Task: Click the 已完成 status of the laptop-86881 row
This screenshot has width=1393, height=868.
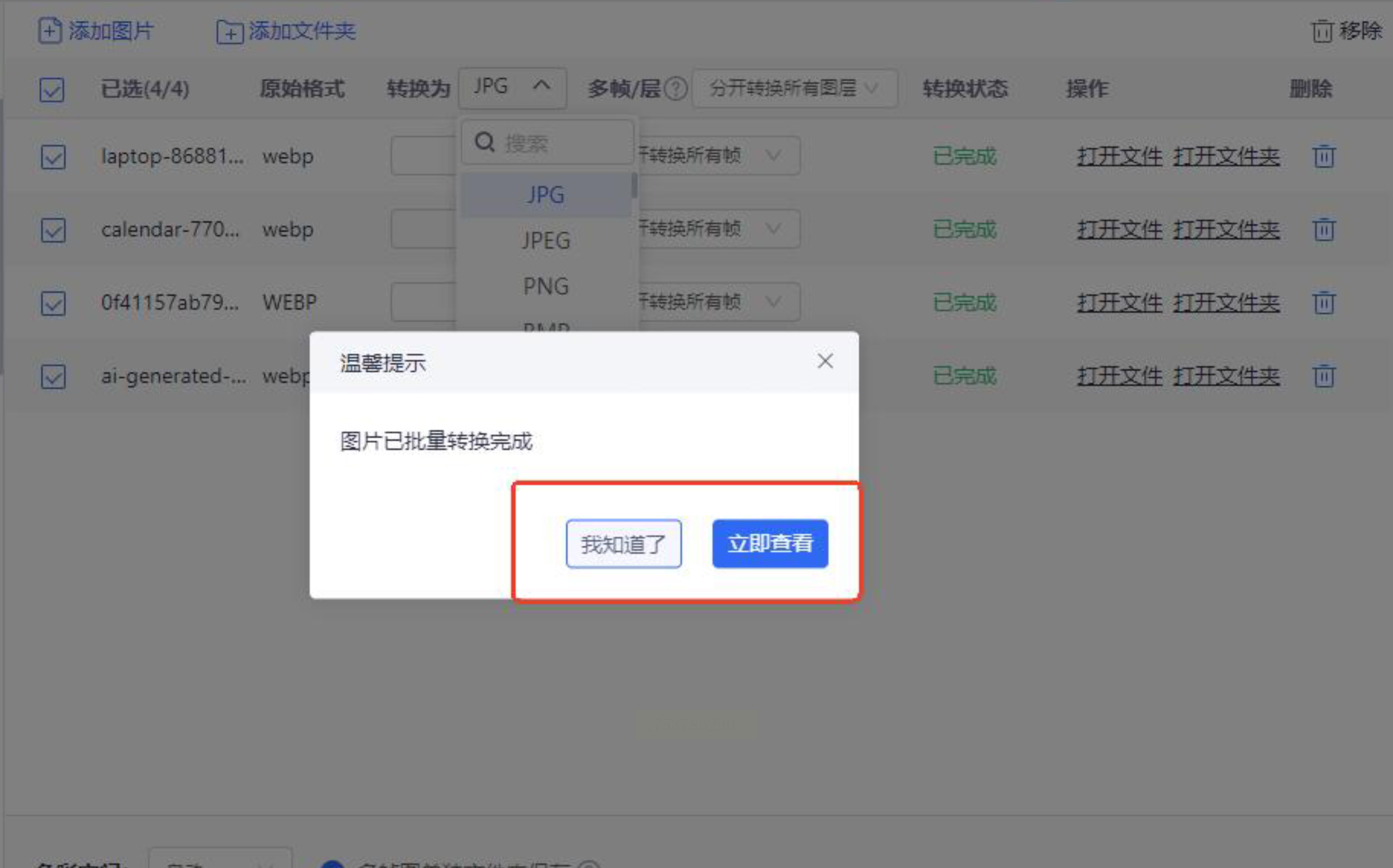Action: (x=965, y=156)
